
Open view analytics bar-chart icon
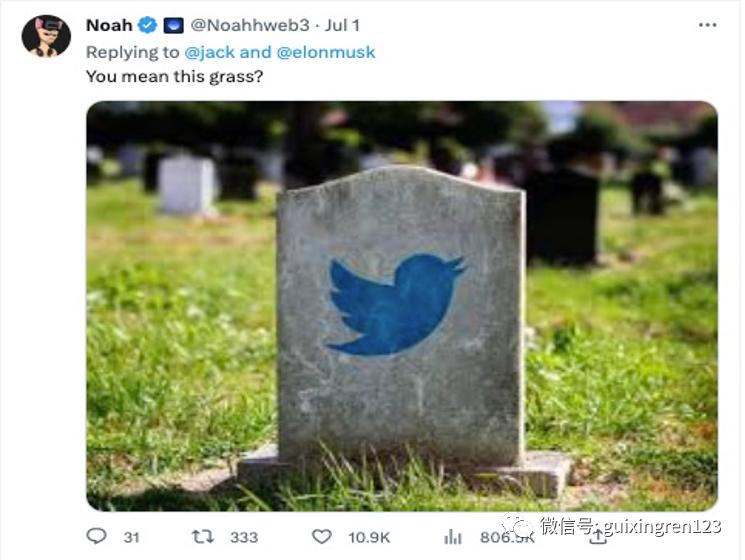[x=453, y=536]
